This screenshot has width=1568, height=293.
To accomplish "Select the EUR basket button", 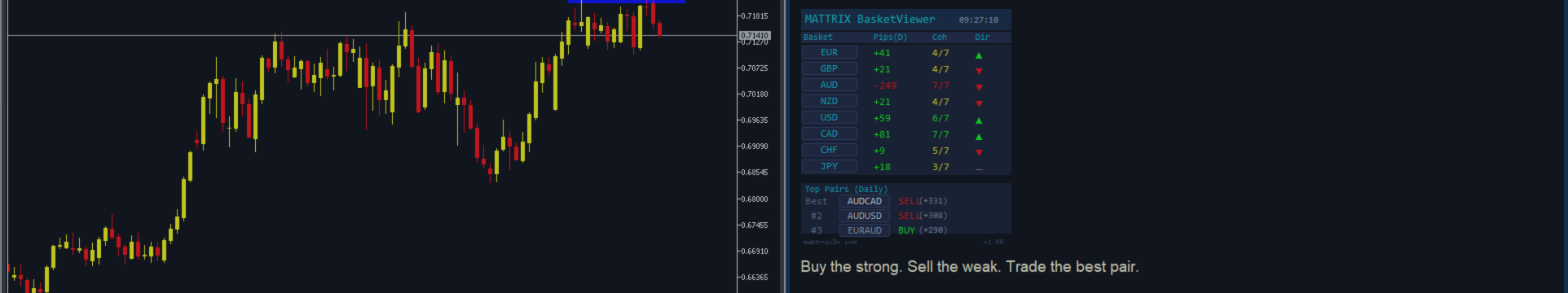I will point(829,52).
